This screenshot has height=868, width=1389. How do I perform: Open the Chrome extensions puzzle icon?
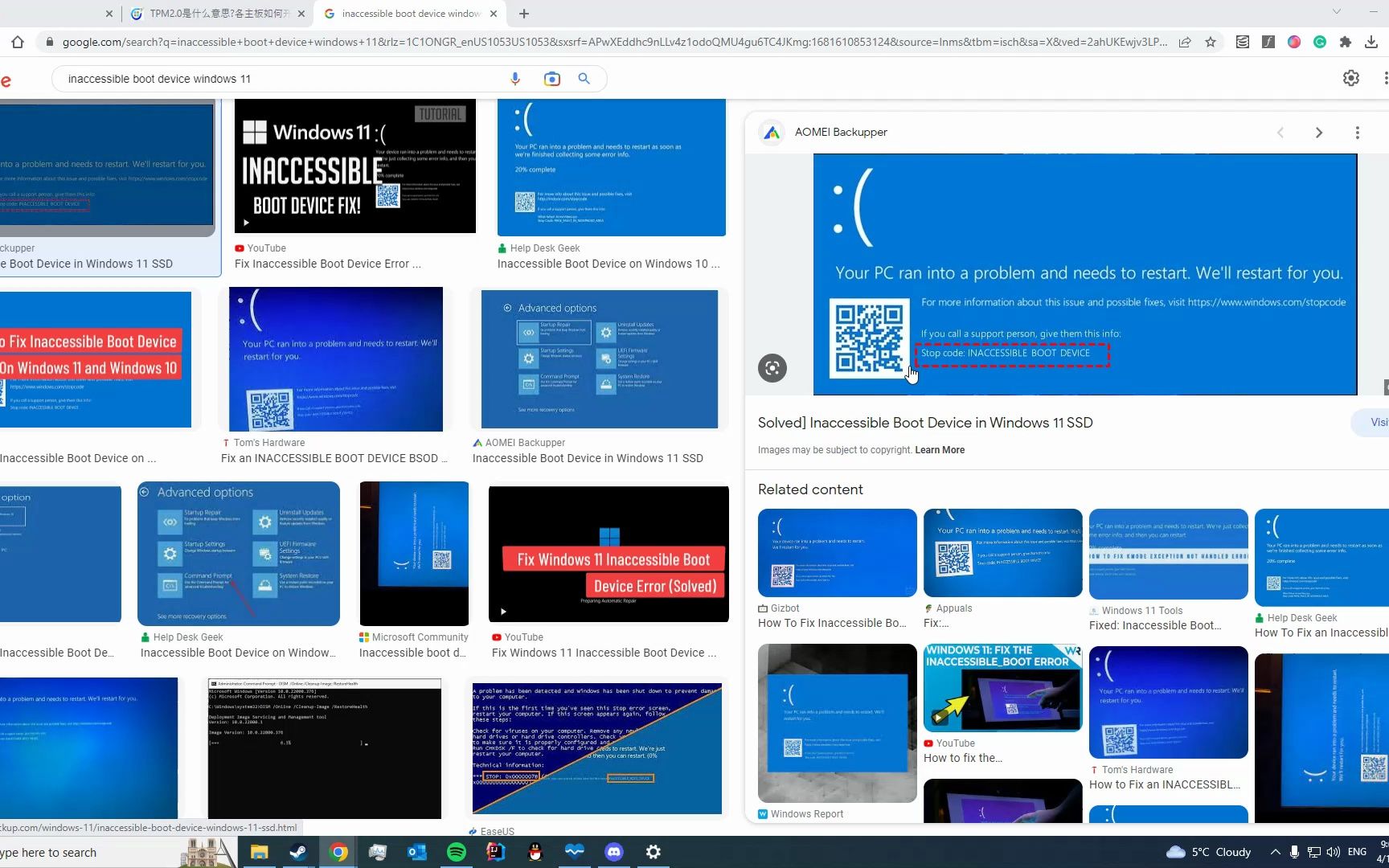pyautogui.click(x=1346, y=42)
